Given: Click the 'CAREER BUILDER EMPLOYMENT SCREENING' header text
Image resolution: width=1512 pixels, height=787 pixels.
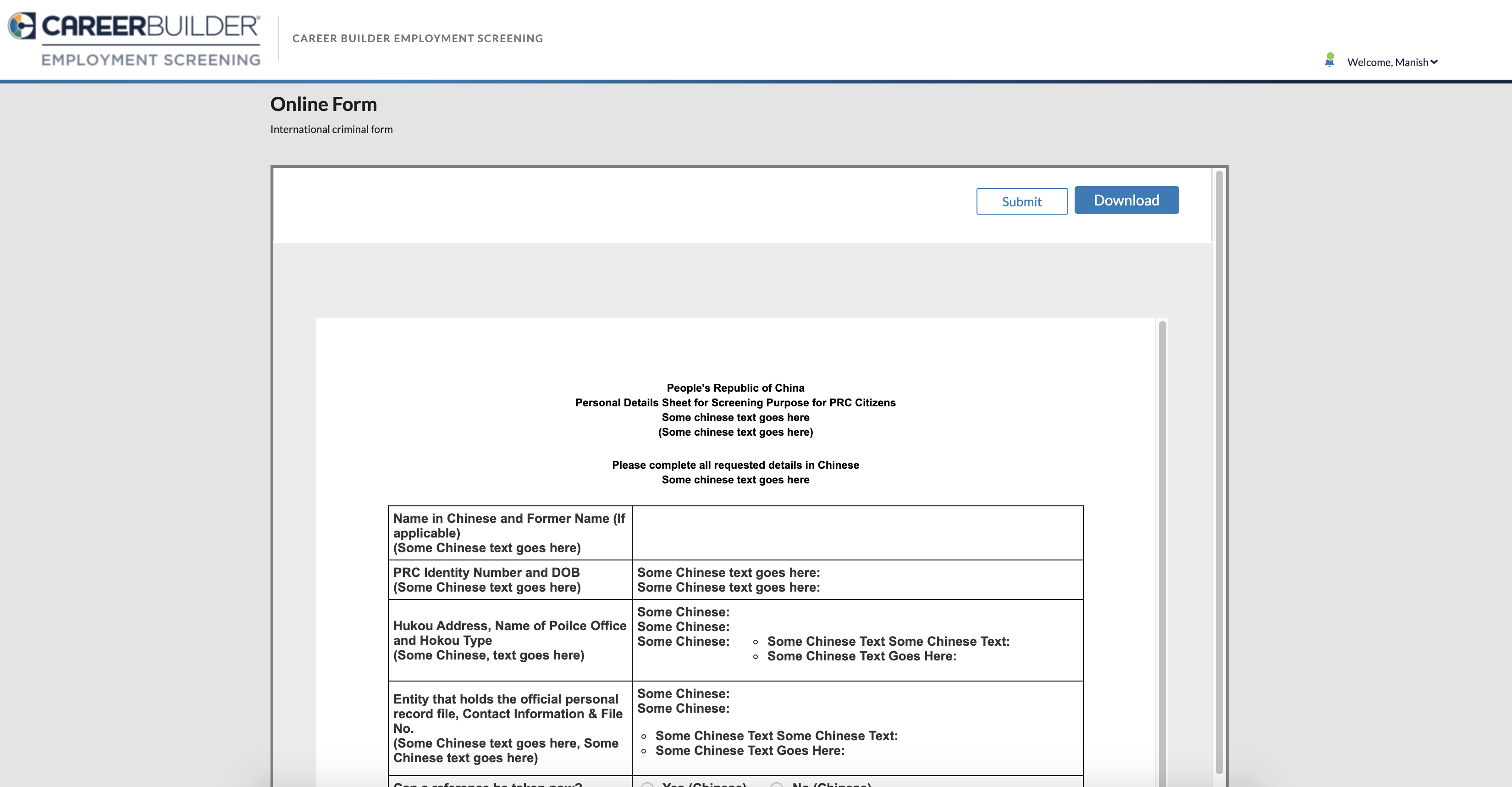Looking at the screenshot, I should click(417, 38).
